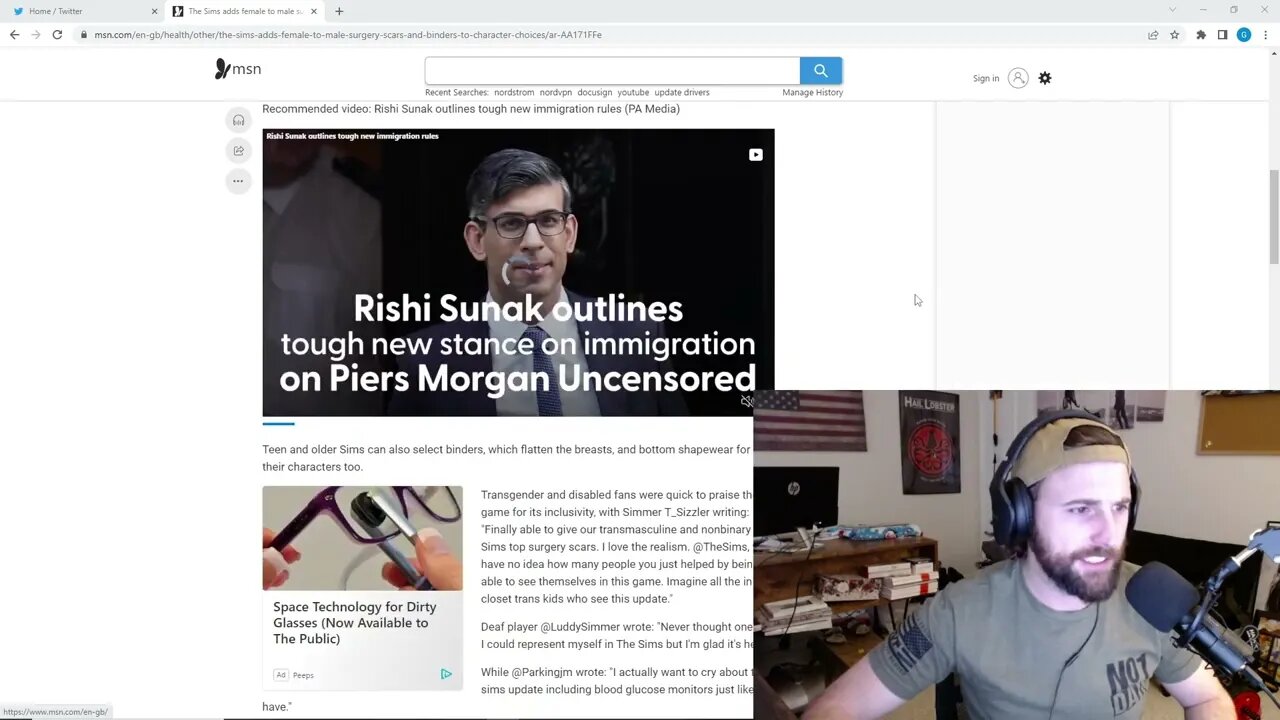This screenshot has width=1280, height=720.
Task: Click the blue search magnifier button
Action: click(821, 70)
